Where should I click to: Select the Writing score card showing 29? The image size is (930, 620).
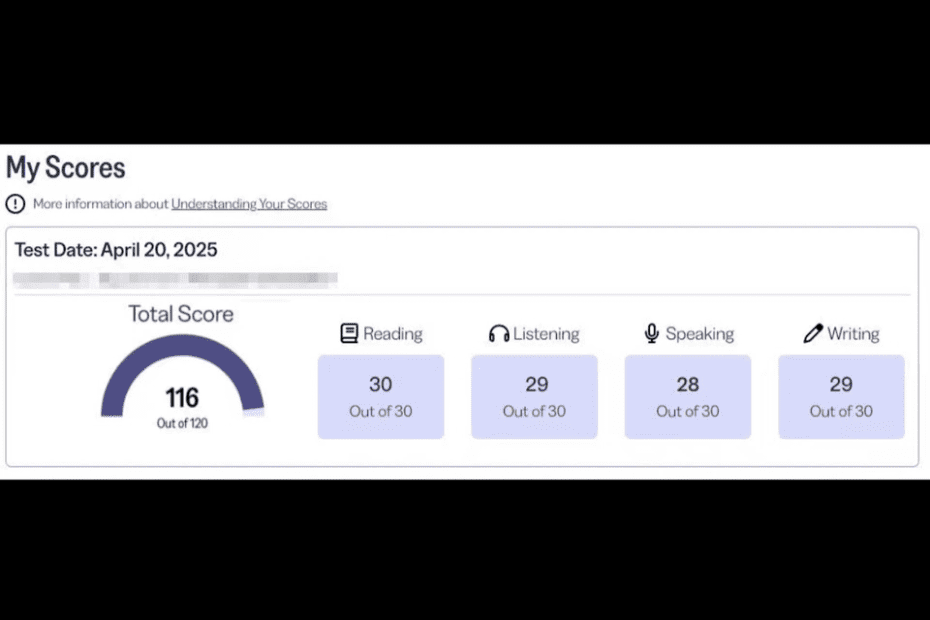point(842,397)
